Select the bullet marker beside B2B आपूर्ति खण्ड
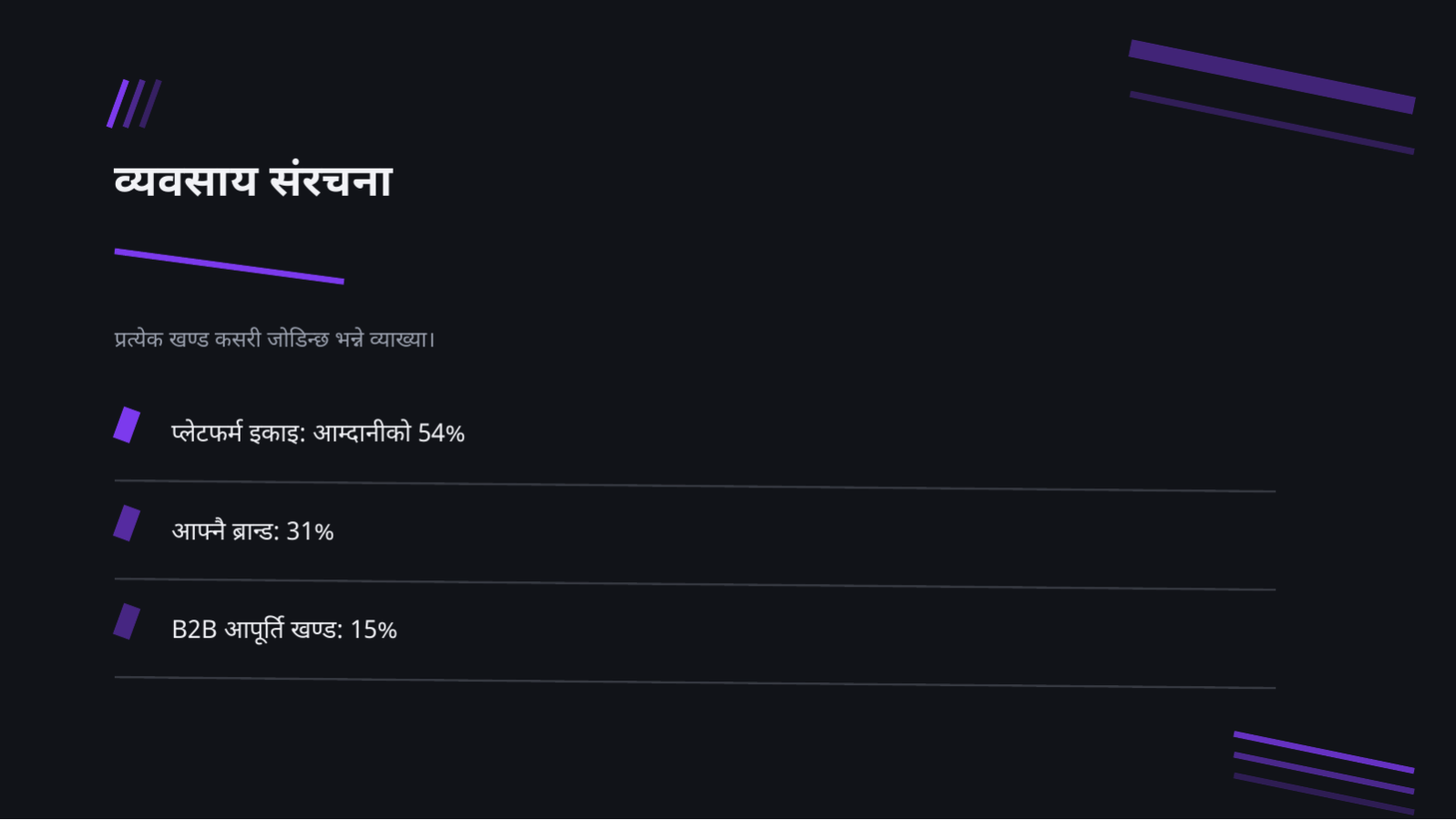This screenshot has width=1456, height=820. 127,621
